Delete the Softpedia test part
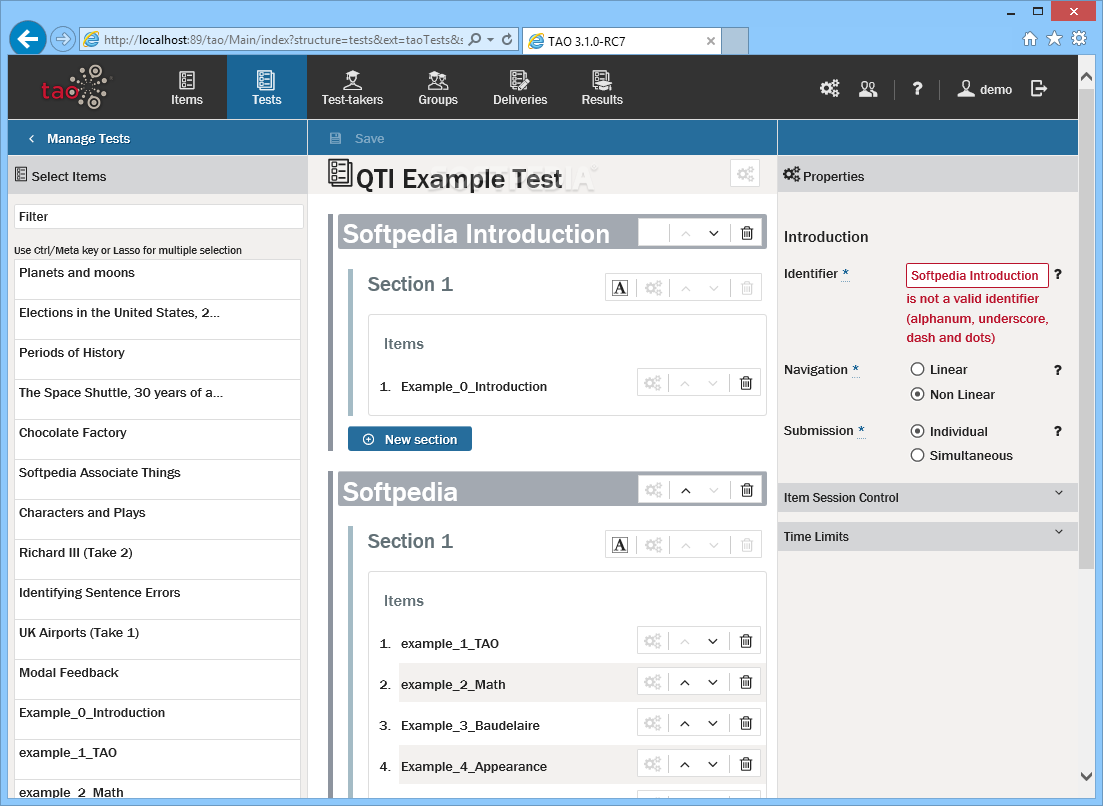 (x=747, y=490)
